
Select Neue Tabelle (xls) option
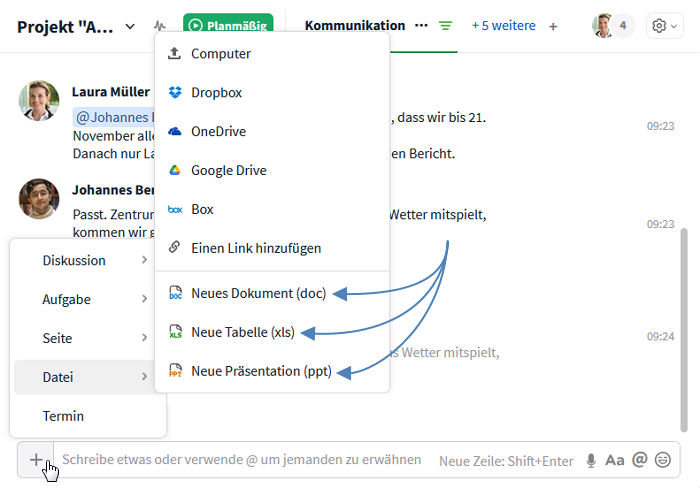(x=242, y=332)
